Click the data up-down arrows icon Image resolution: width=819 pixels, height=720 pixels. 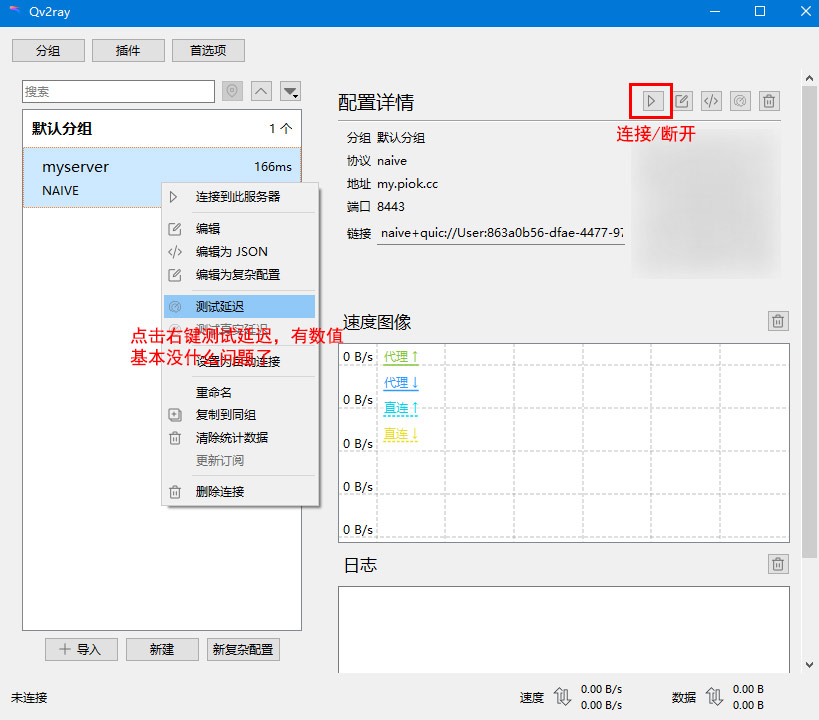point(714,697)
